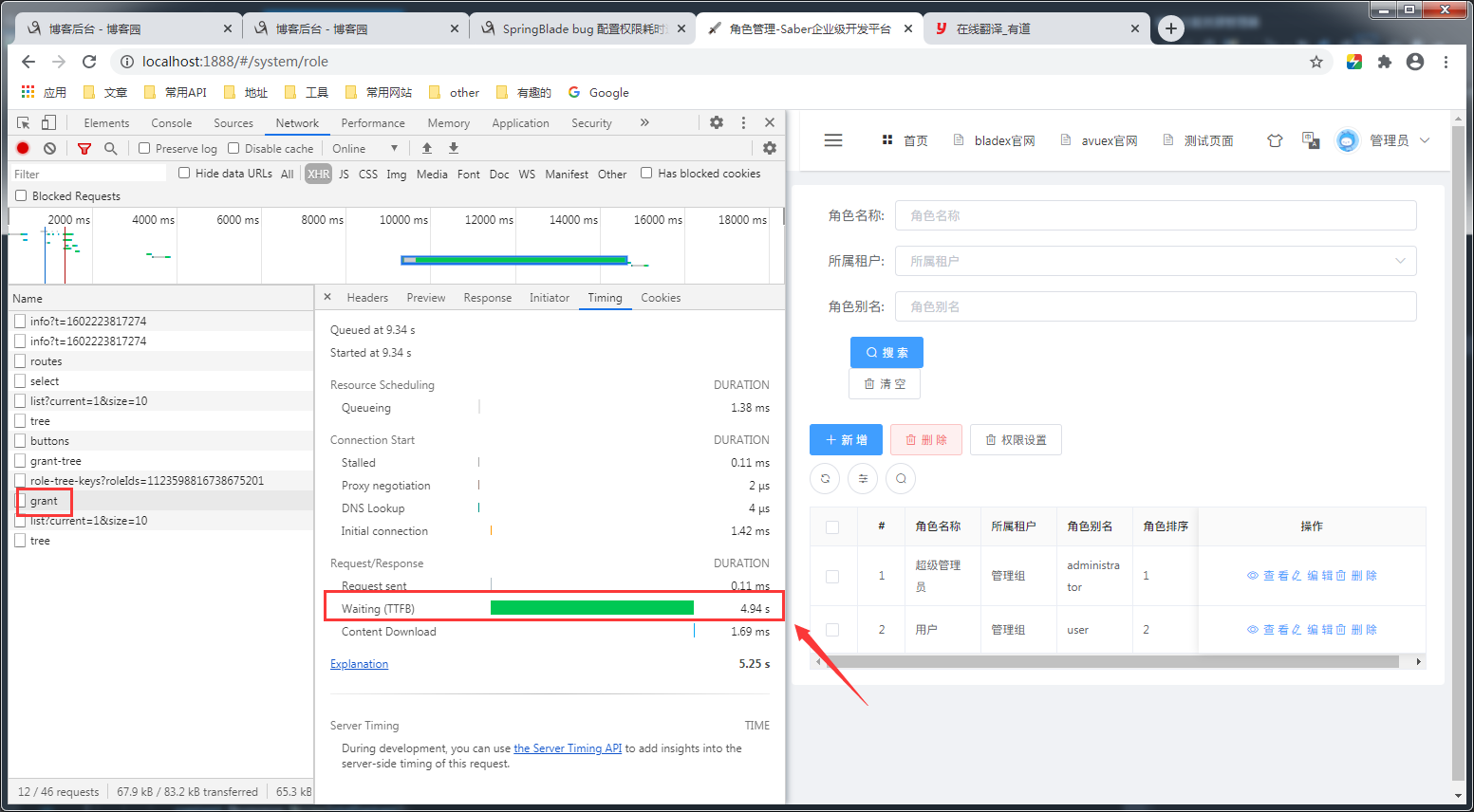This screenshot has height=812, width=1474.
Task: Open the Headers tab of request
Action: [367, 298]
